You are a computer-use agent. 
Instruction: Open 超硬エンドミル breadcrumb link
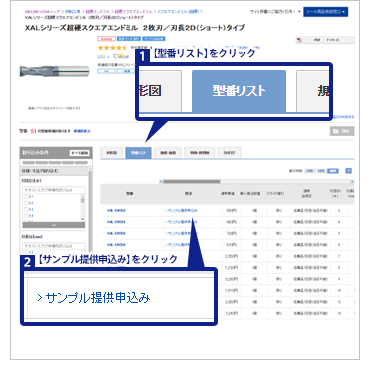(x=97, y=11)
